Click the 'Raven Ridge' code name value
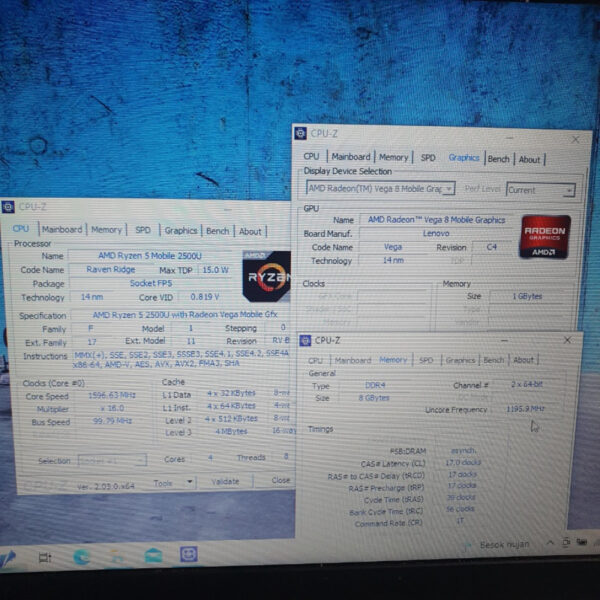Viewport: 600px width, 600px height. [x=111, y=269]
